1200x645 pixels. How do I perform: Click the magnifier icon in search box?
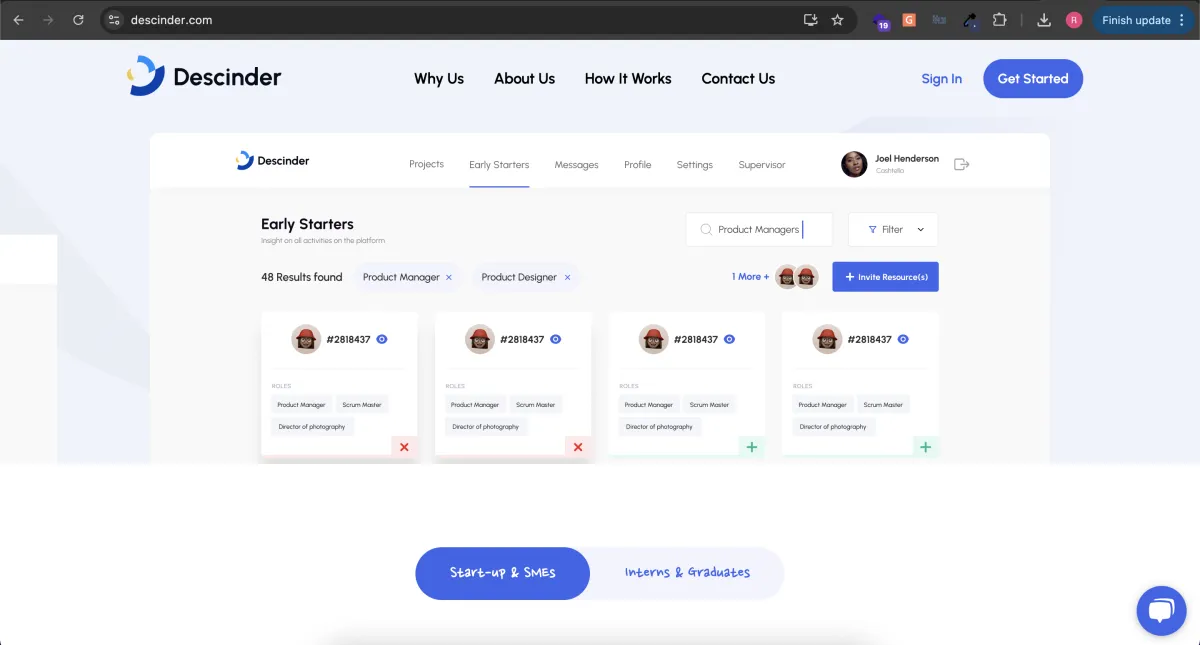point(706,229)
